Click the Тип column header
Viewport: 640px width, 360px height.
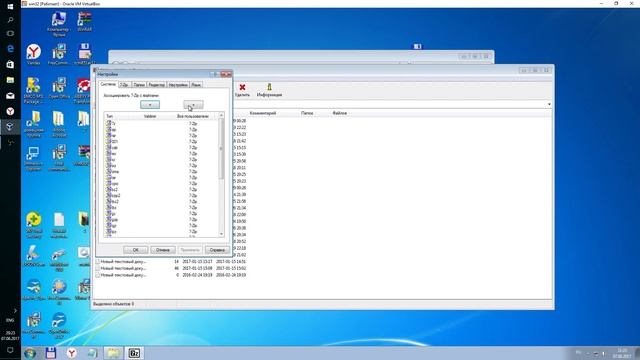[110, 116]
